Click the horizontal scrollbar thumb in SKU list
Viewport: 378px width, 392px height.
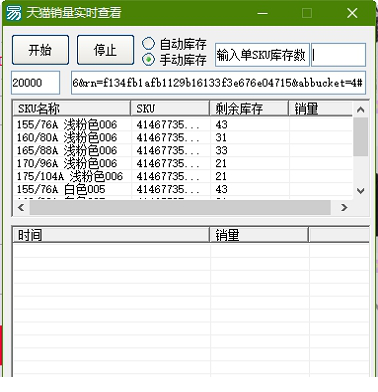pyautogui.click(x=180, y=207)
